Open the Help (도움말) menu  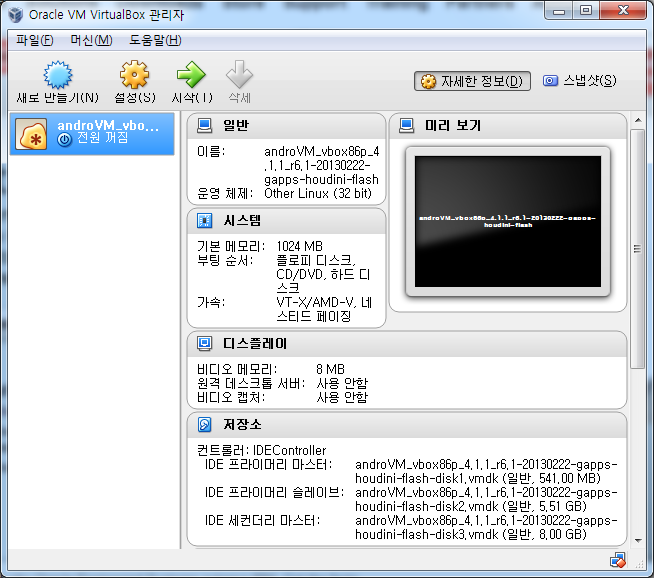155,40
